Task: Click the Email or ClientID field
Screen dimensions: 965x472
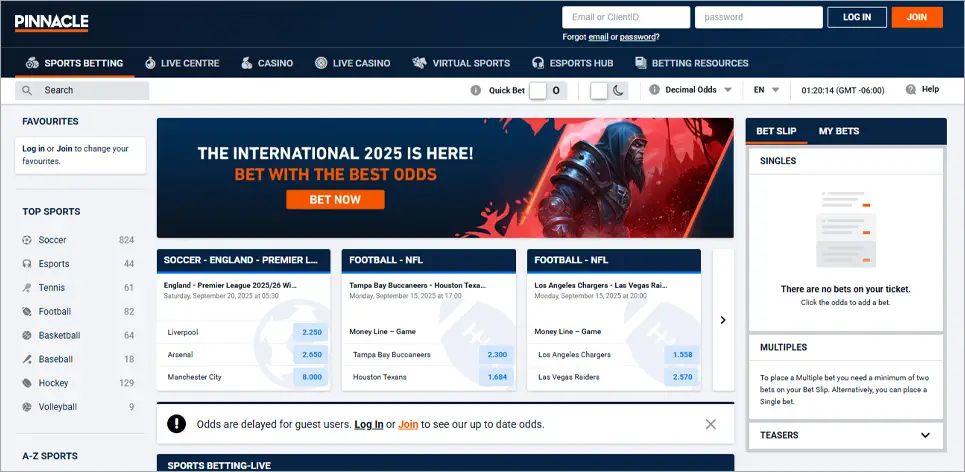Action: (626, 17)
